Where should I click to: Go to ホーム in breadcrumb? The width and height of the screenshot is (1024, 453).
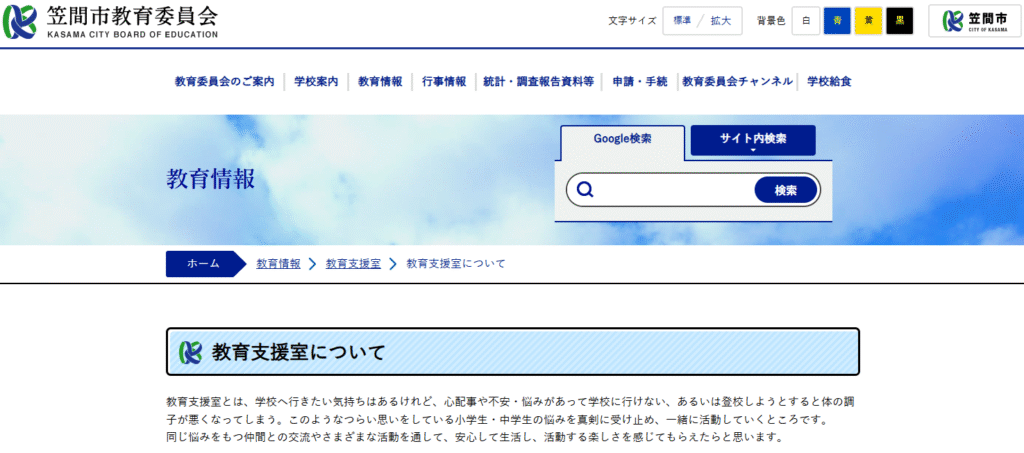click(x=203, y=264)
